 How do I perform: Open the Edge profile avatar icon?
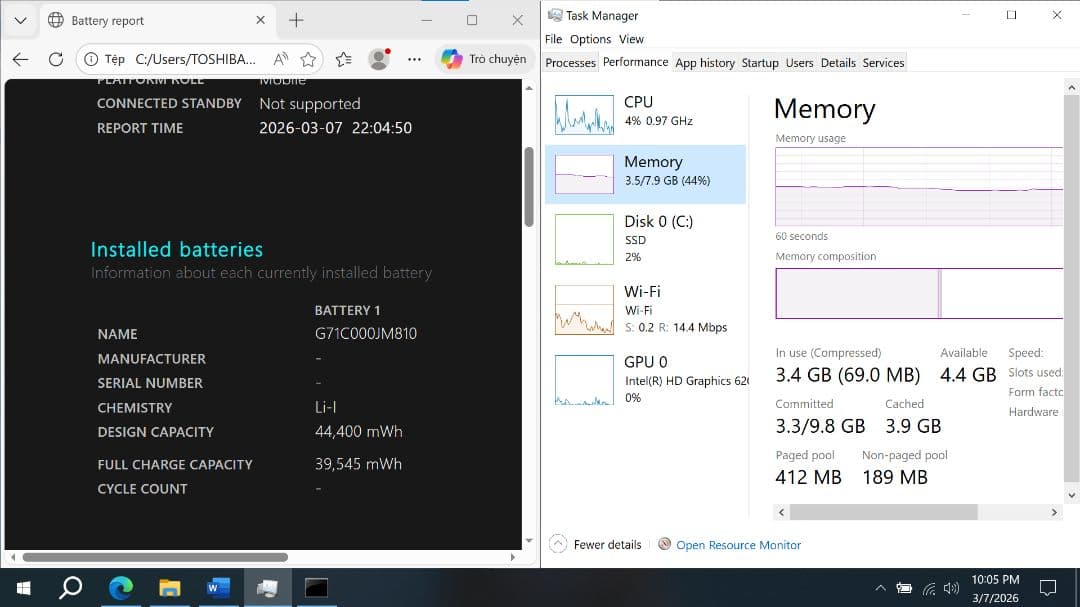point(378,59)
